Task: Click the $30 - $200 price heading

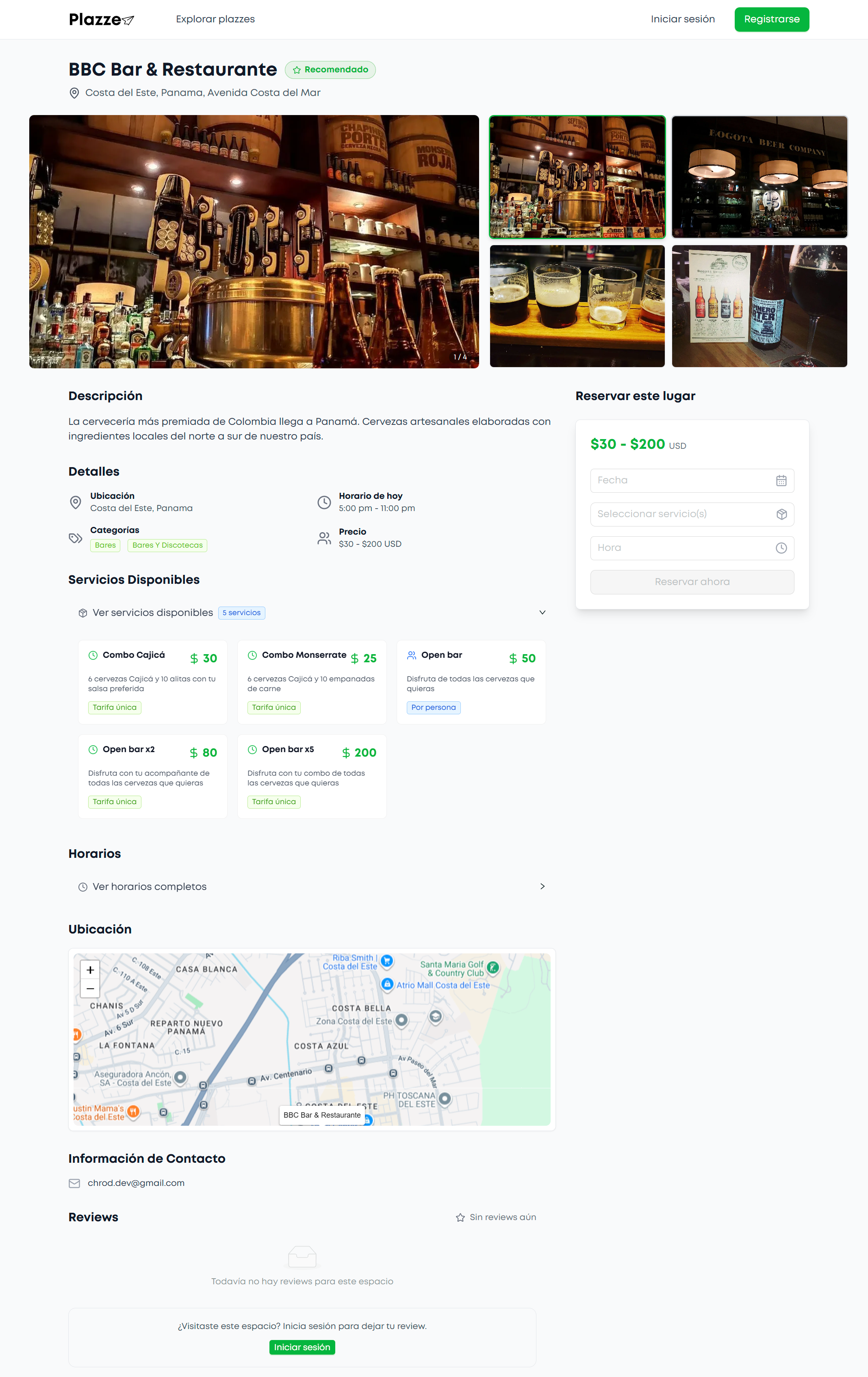Action: click(x=627, y=444)
